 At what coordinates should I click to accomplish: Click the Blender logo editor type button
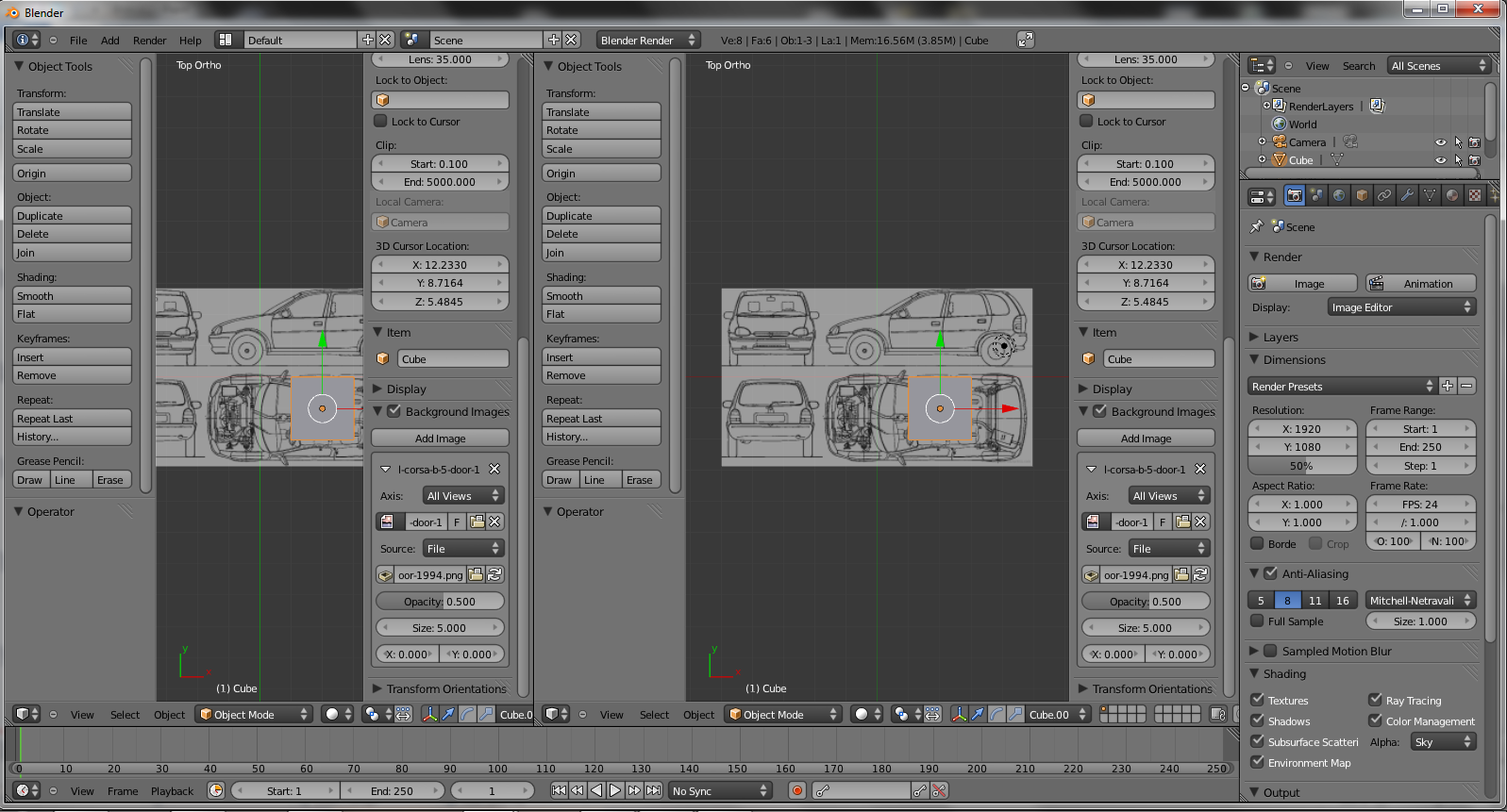pyautogui.click(x=27, y=40)
